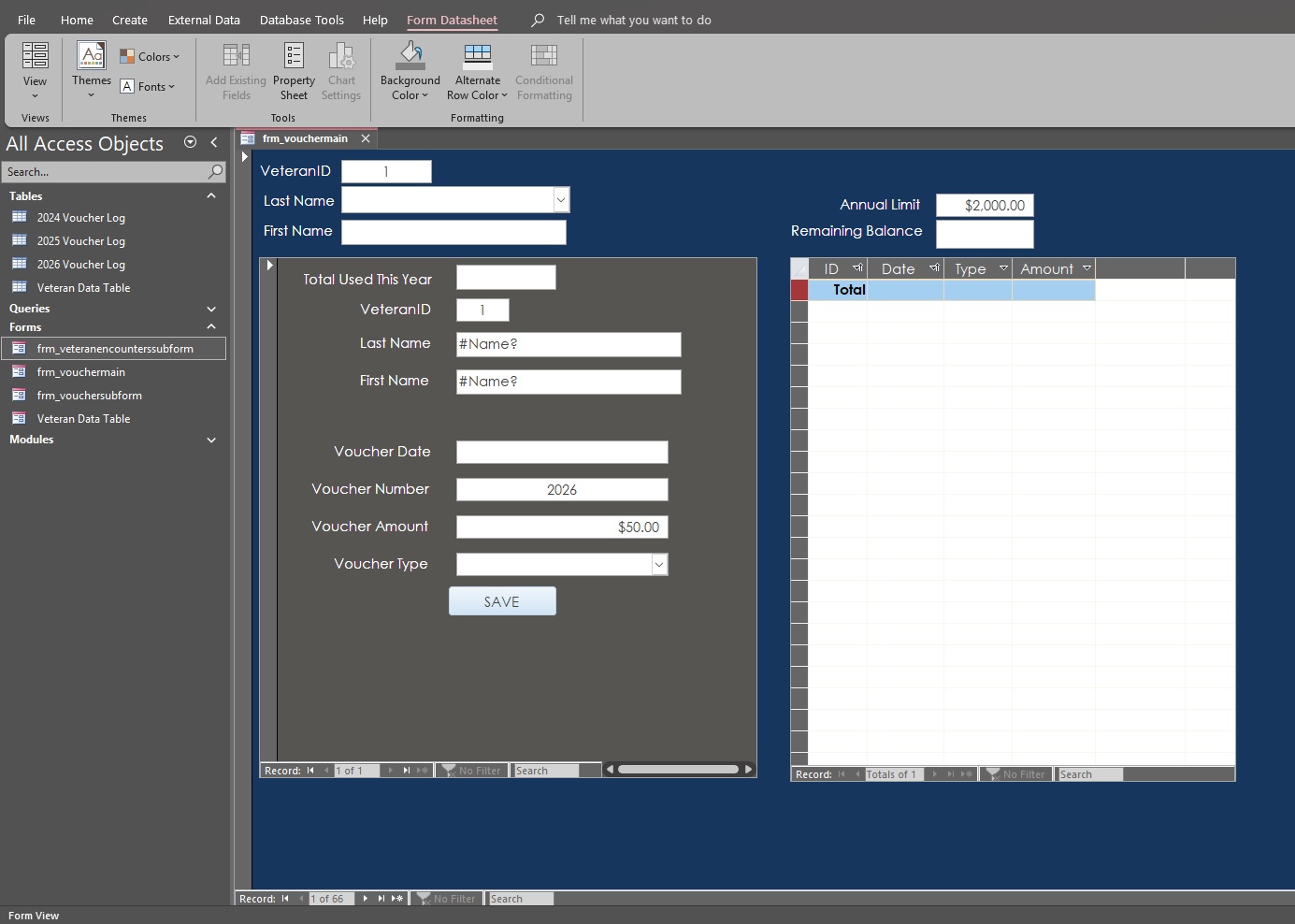The width and height of the screenshot is (1295, 924).
Task: Click the navigation pane Search box
Action: tap(104, 172)
